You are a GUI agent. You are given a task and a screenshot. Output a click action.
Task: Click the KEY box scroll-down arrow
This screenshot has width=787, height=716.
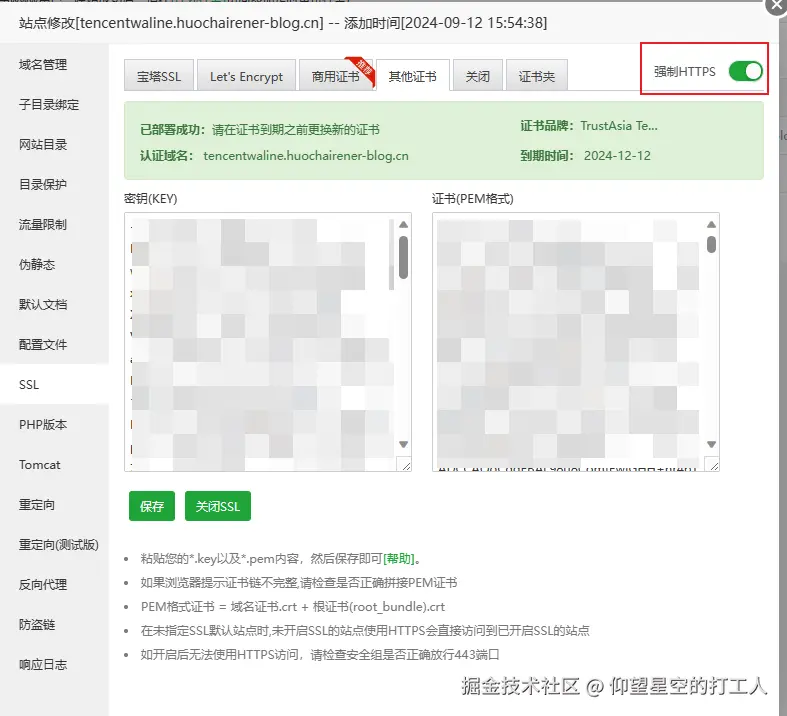(x=404, y=444)
